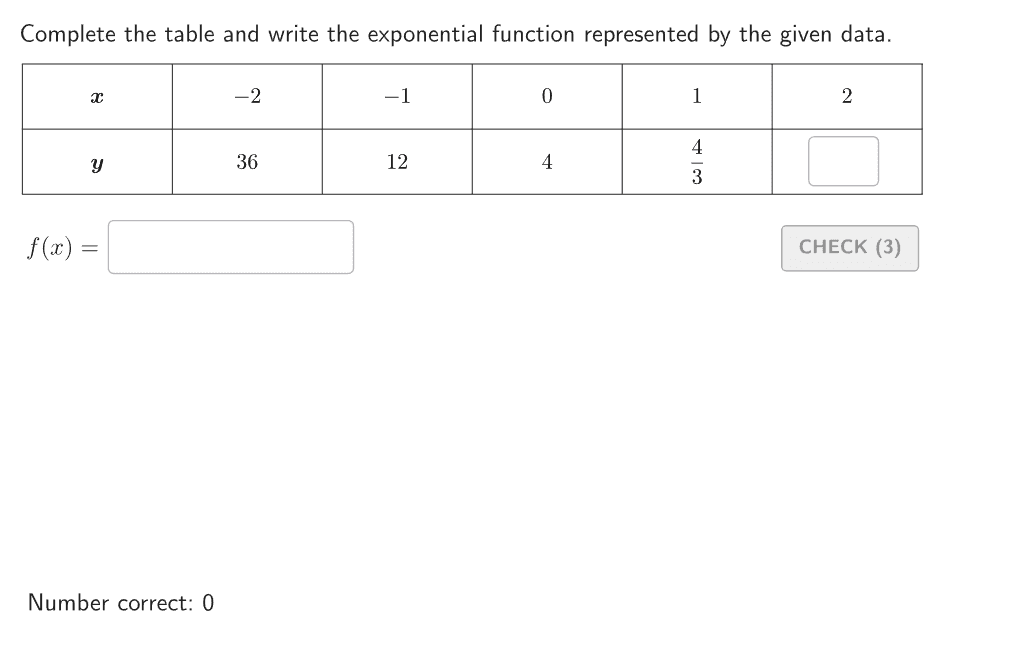Click the 12 value in the y row

click(x=397, y=162)
